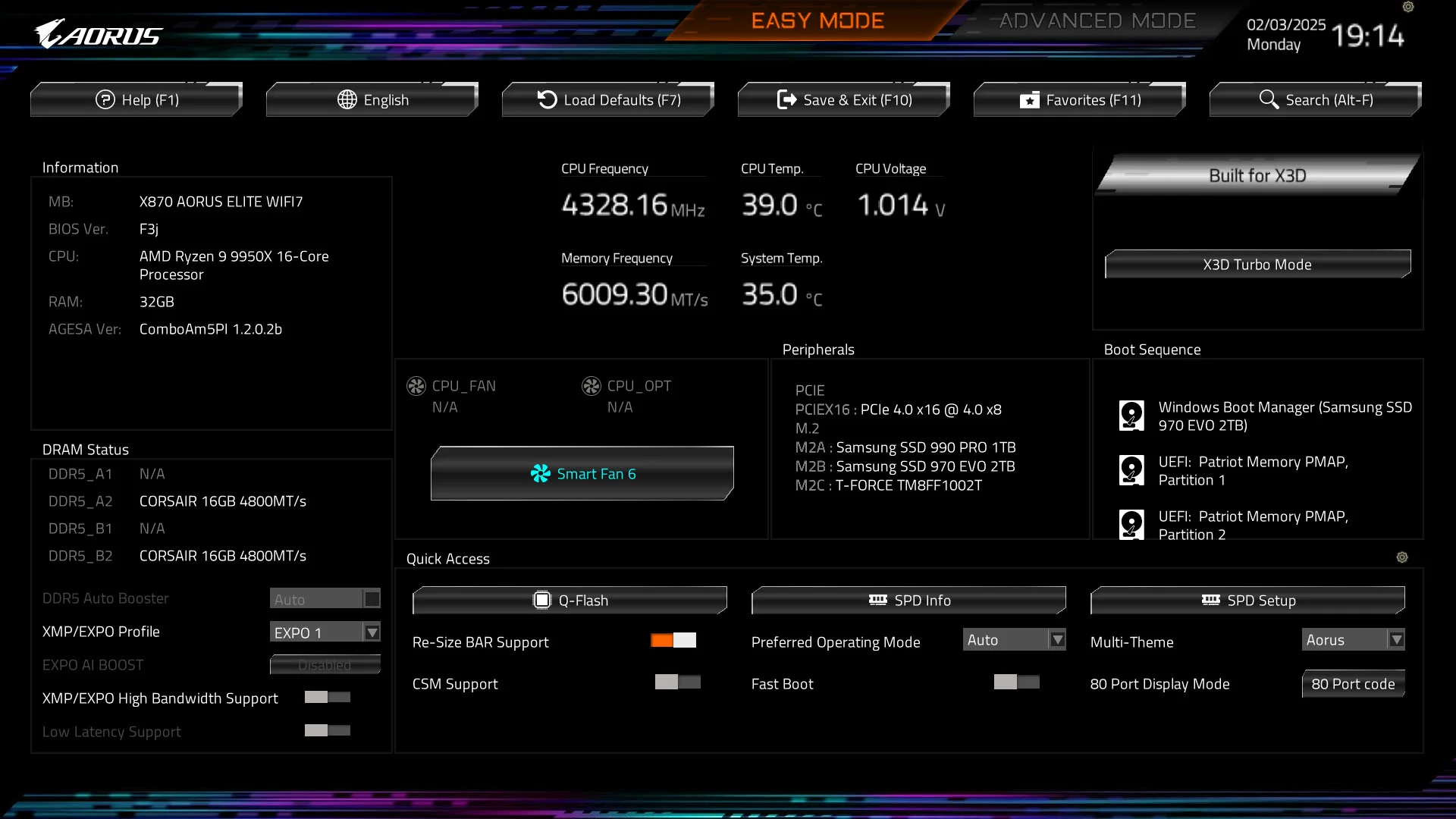The width and height of the screenshot is (1456, 819).
Task: Click the 80 Port code field
Action: click(x=1353, y=684)
